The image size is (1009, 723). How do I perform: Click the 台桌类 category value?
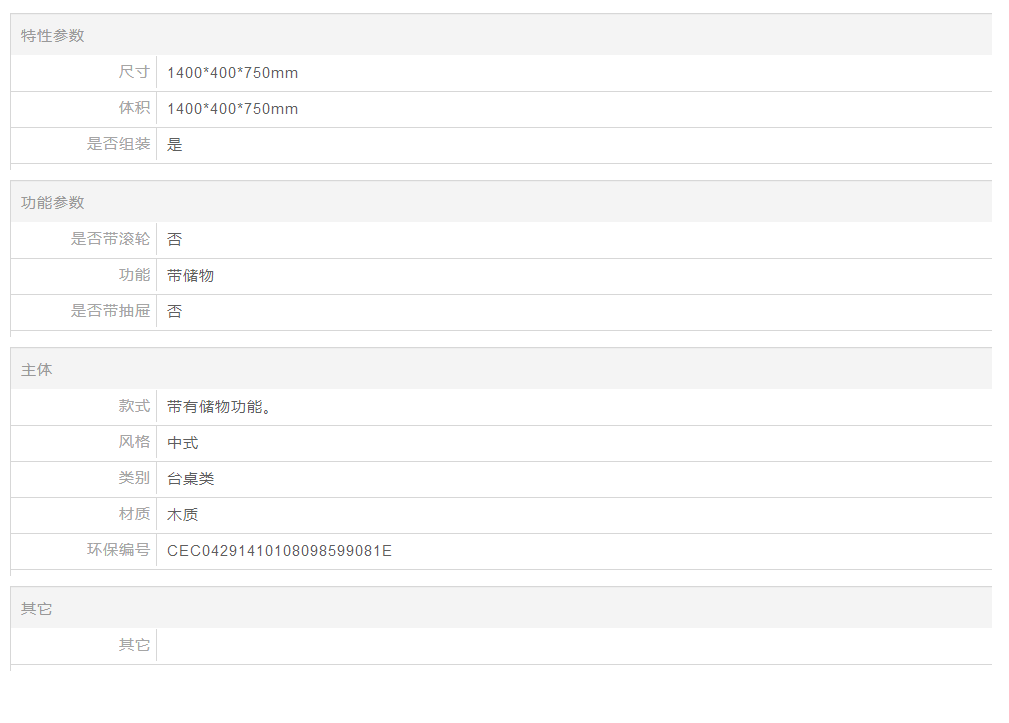click(190, 479)
